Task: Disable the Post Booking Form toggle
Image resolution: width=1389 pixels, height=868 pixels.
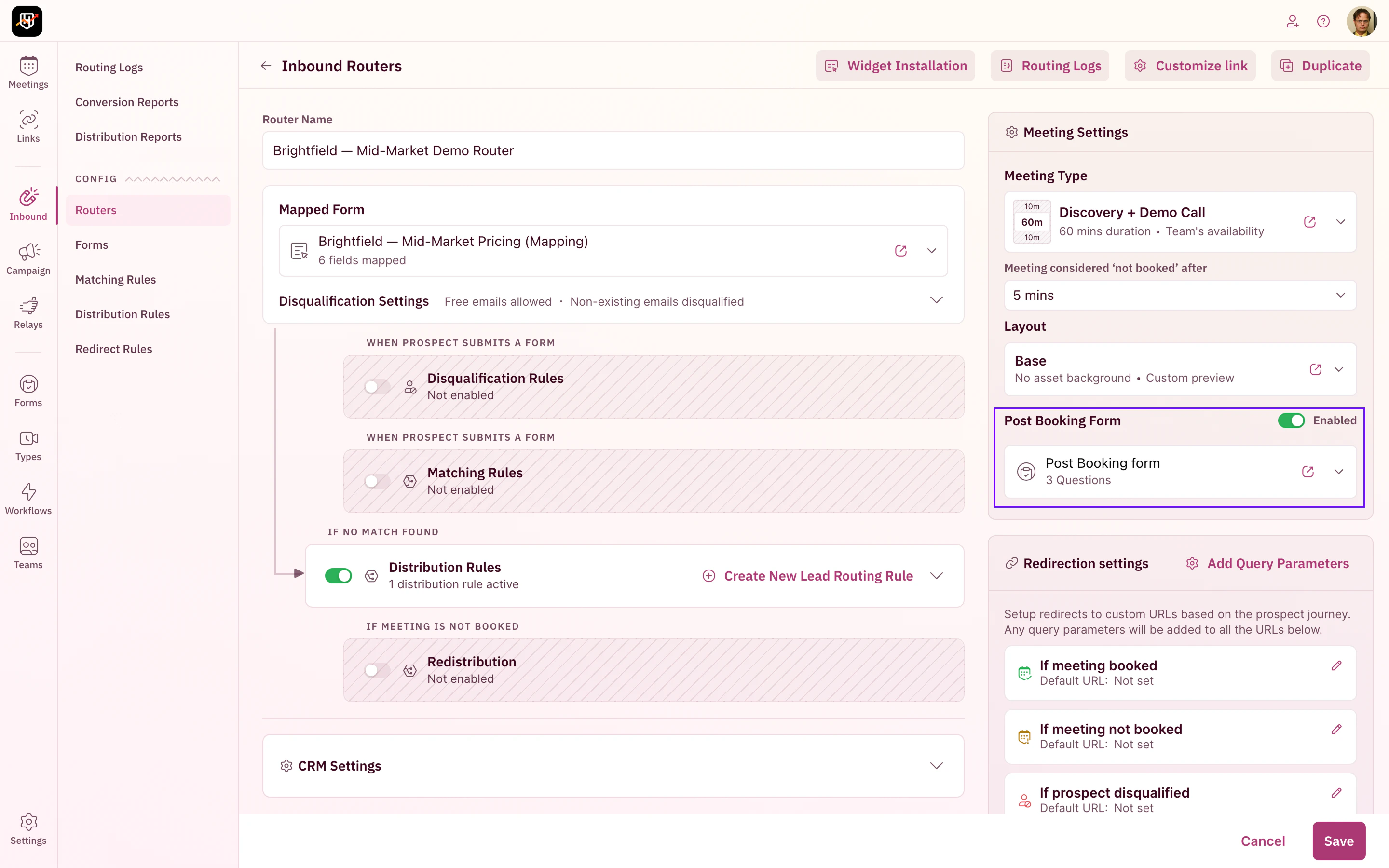Action: tap(1292, 421)
